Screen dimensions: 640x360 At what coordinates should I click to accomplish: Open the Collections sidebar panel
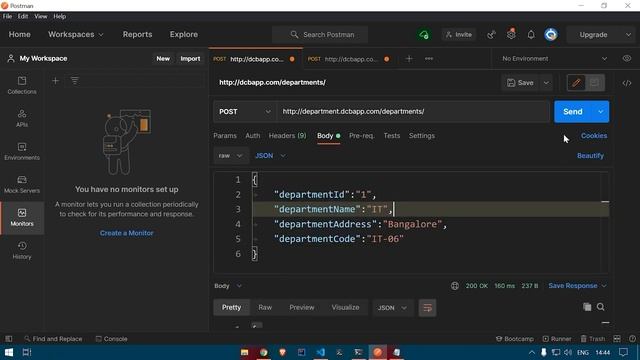[22, 85]
